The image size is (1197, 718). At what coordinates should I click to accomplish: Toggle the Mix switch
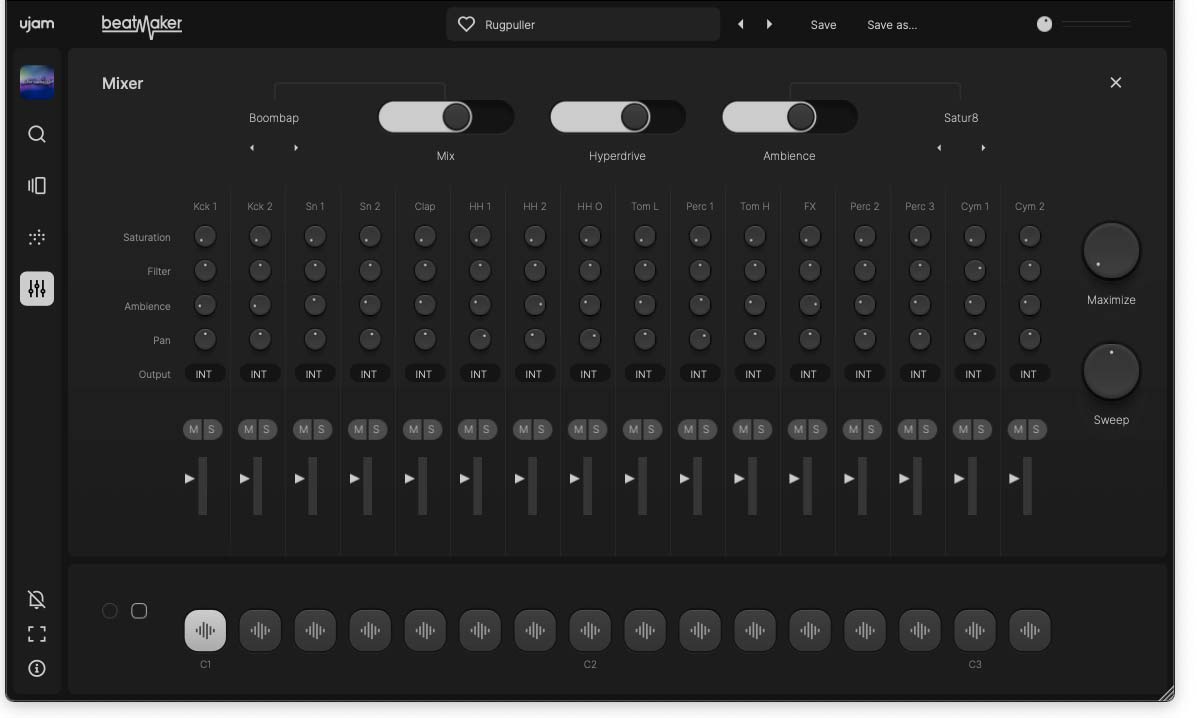click(x=445, y=117)
